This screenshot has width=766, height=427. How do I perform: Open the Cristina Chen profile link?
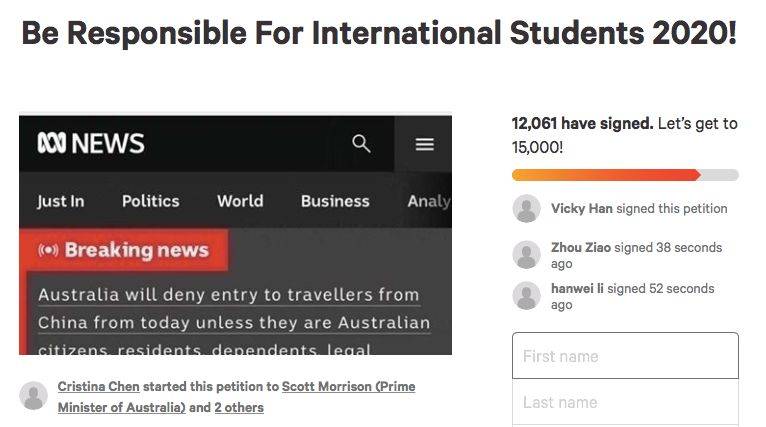[x=99, y=386]
